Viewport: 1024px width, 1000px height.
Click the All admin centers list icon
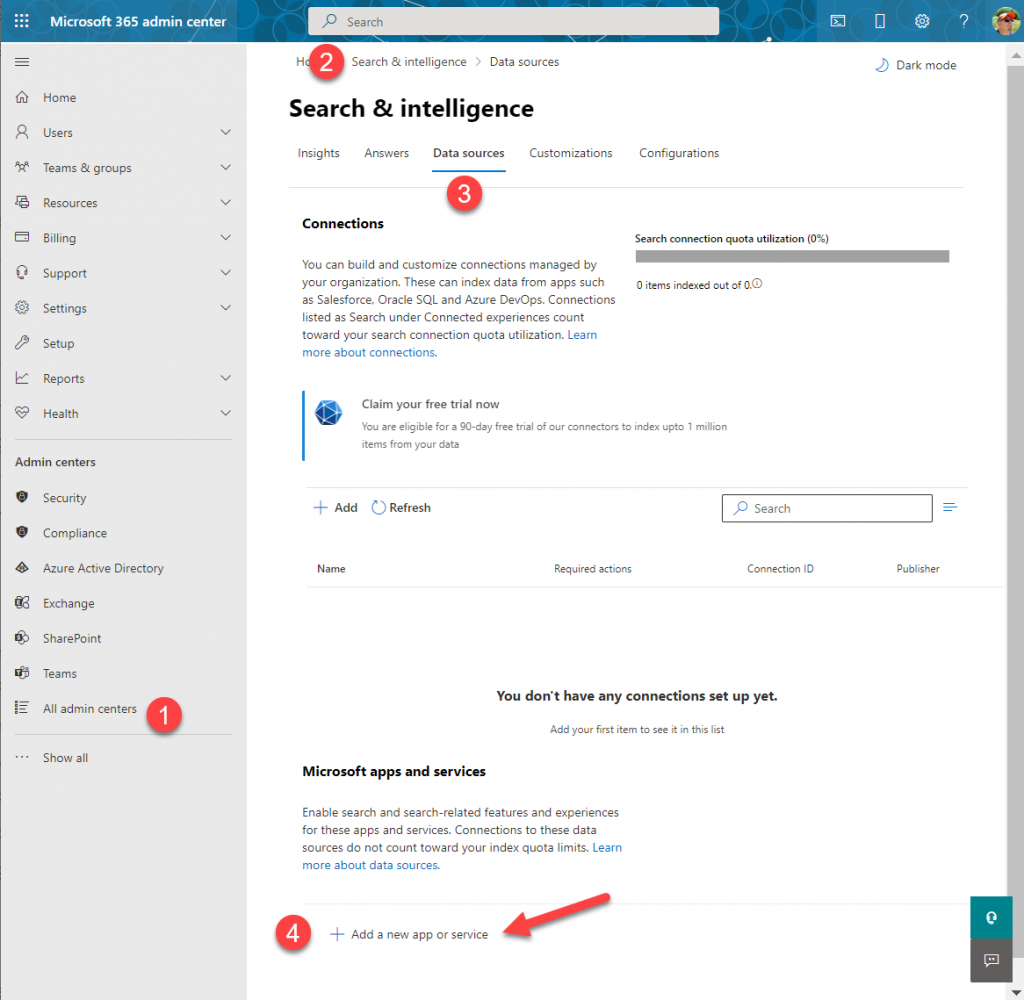tap(22, 708)
